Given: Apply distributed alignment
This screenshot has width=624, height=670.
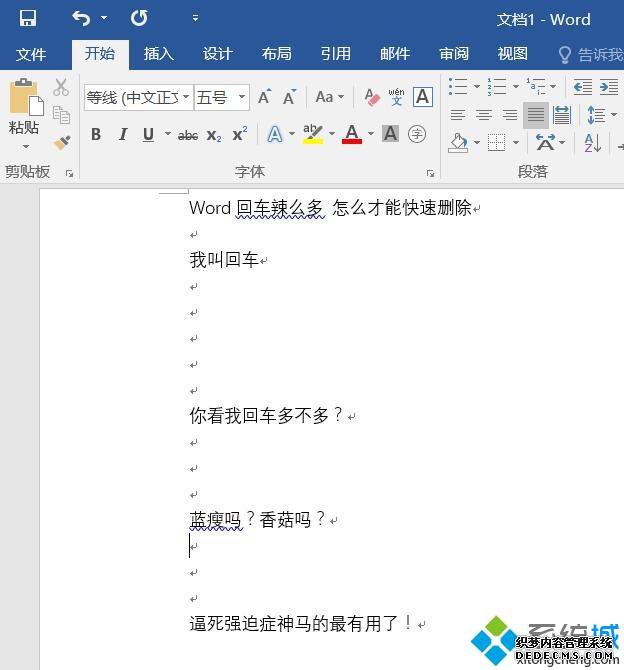Looking at the screenshot, I should [x=562, y=115].
